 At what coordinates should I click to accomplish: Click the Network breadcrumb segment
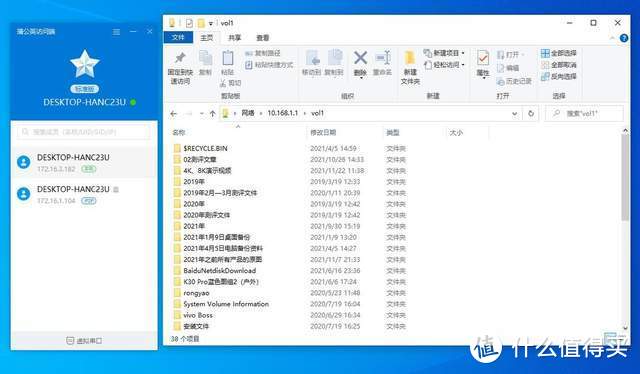pyautogui.click(x=248, y=113)
